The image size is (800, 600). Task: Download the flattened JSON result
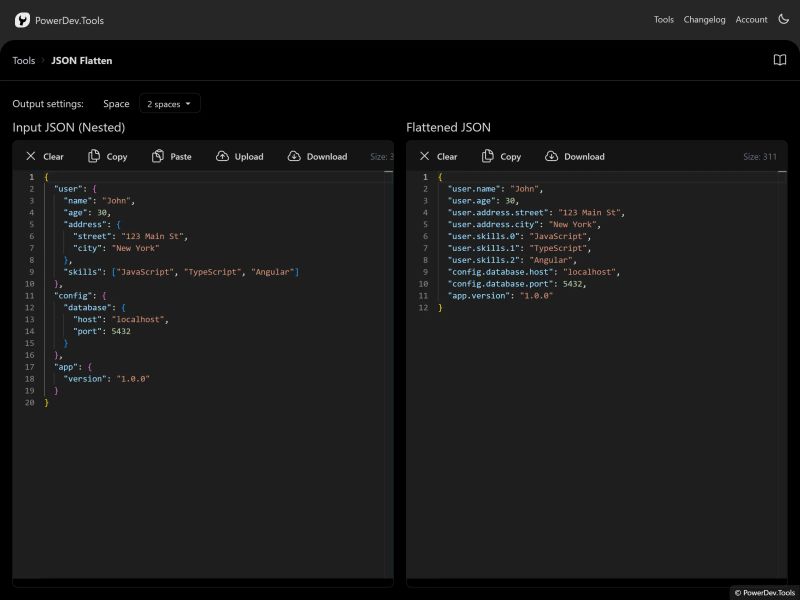574,156
